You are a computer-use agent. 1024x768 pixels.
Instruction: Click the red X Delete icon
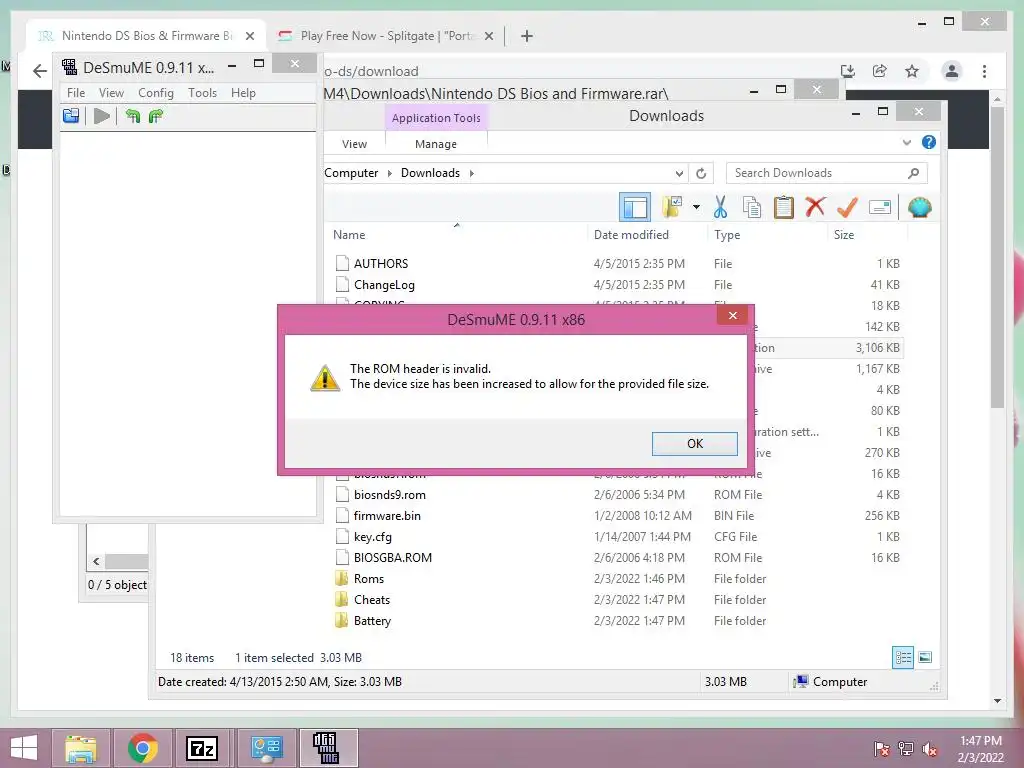coord(815,208)
